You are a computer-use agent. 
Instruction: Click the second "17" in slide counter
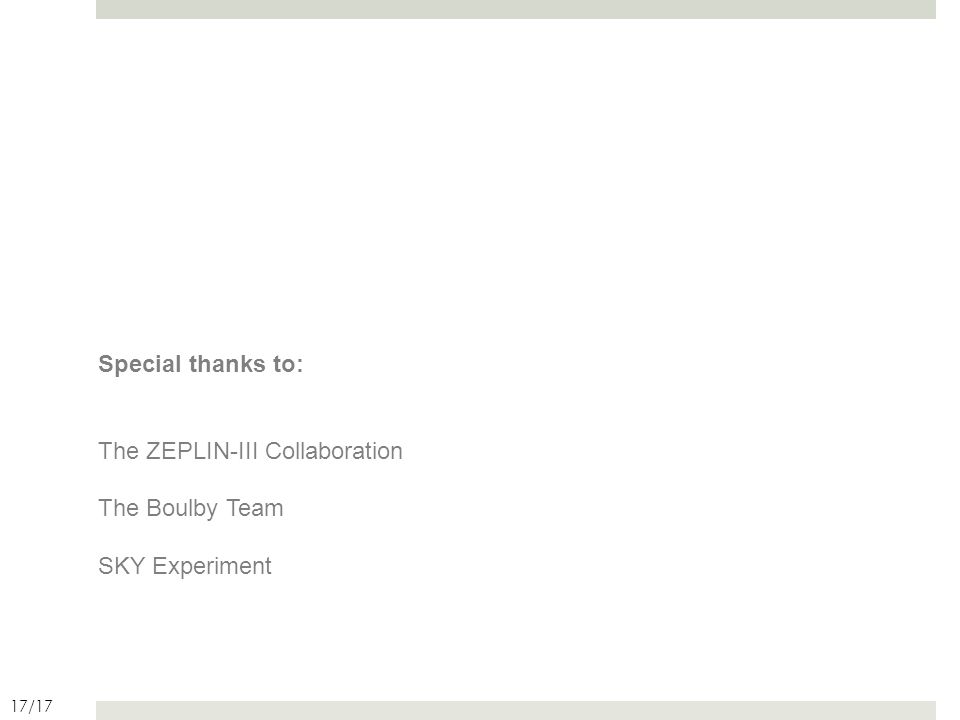(x=44, y=706)
